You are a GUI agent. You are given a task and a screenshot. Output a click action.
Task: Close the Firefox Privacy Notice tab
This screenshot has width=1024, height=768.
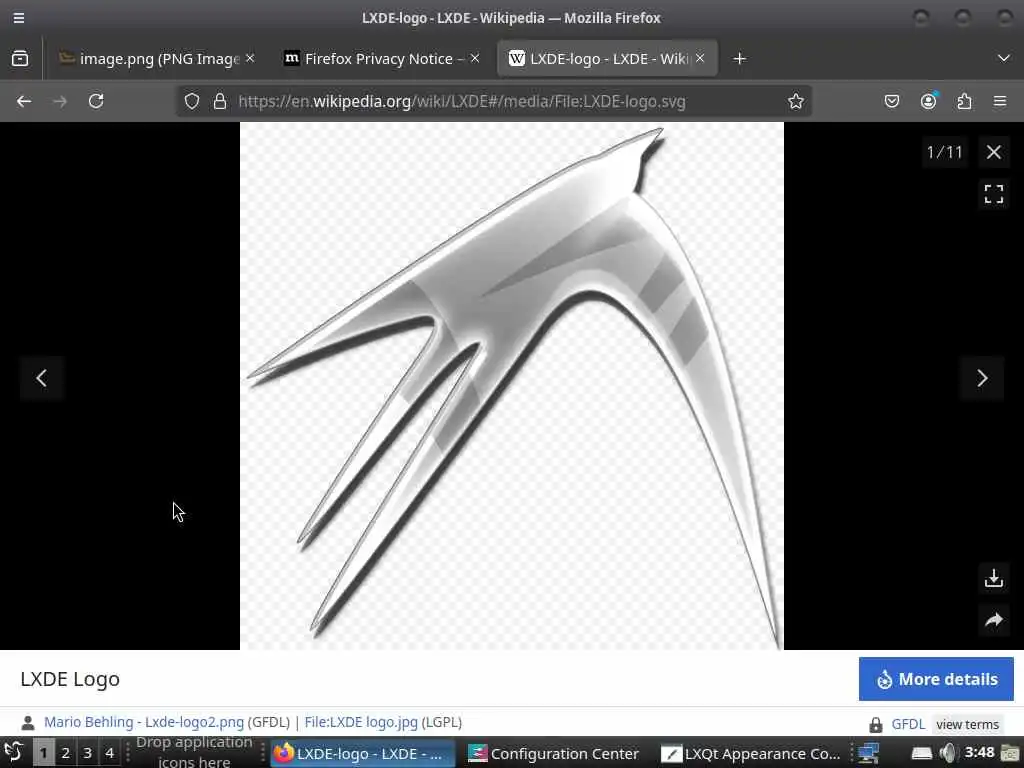475,58
